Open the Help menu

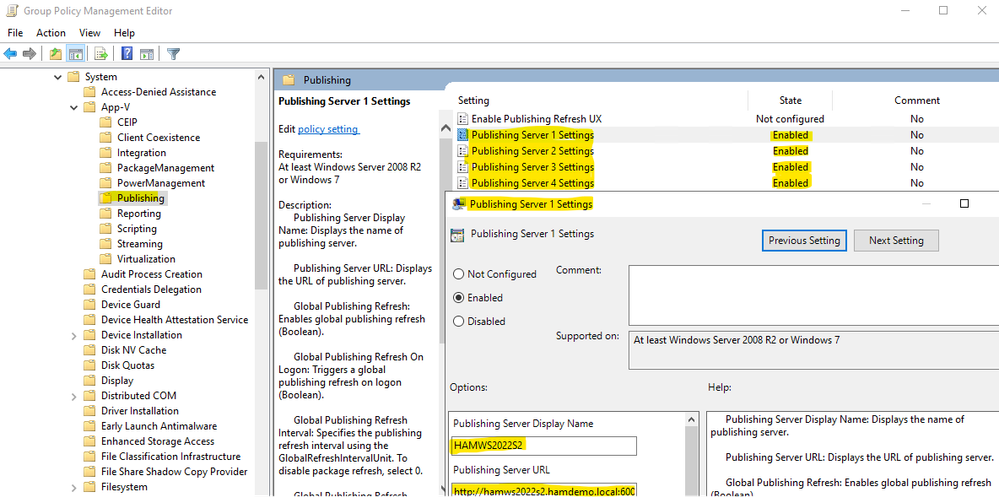(x=124, y=32)
